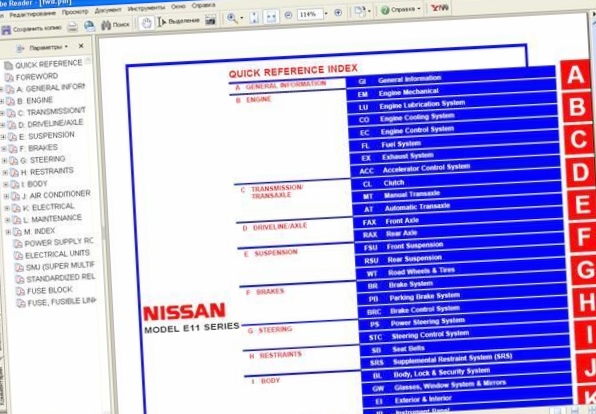Click the bookmarks options gear icon

(x=21, y=48)
